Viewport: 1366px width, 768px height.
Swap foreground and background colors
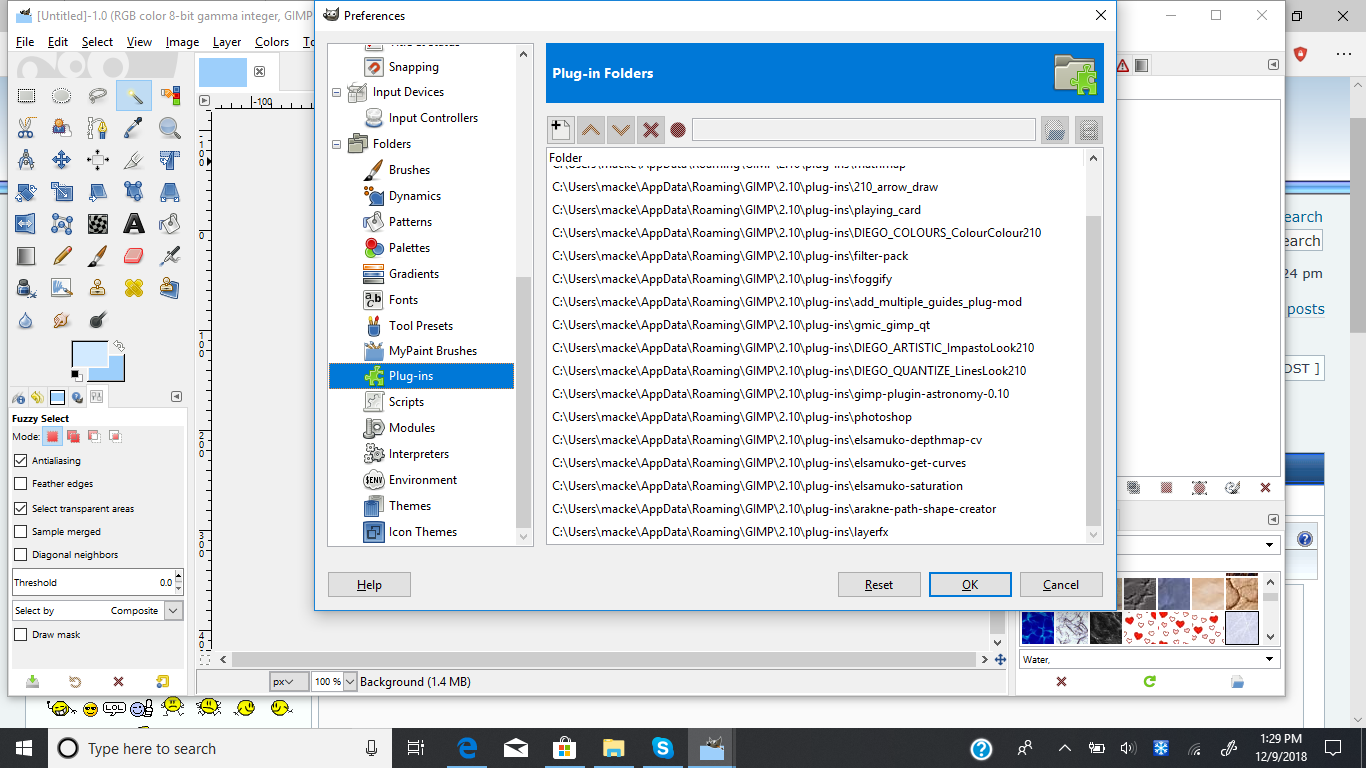coord(118,346)
